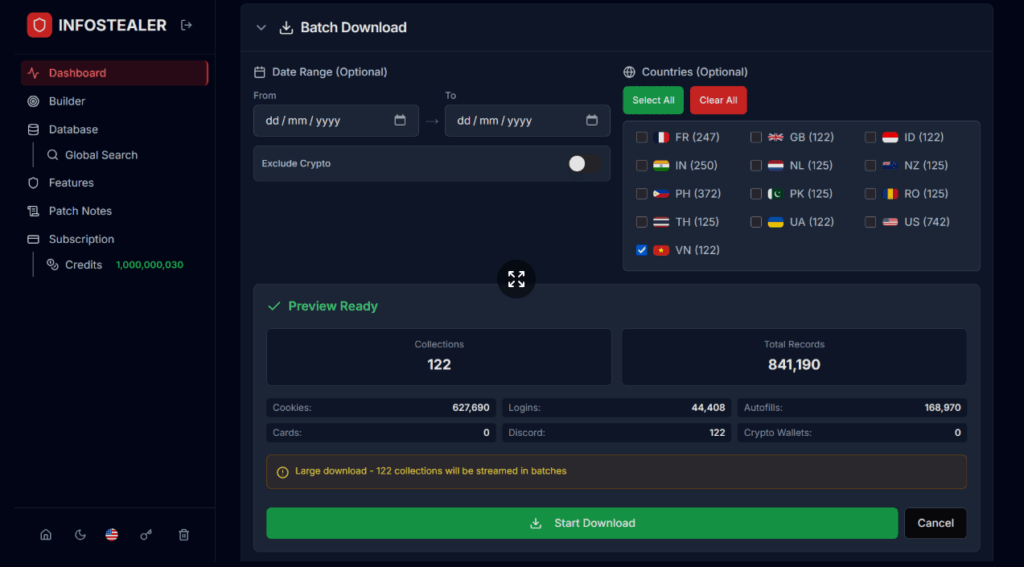Screen dimensions: 1024x567
Task: Click the red Clear All button
Action: (718, 100)
